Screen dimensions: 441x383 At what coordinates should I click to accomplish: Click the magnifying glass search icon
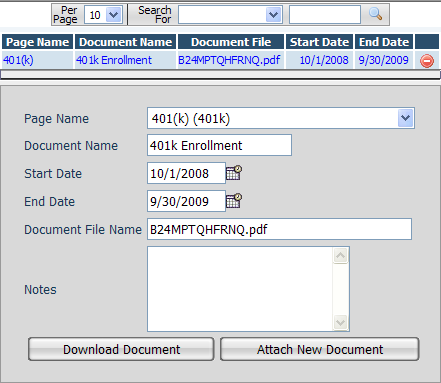[375, 14]
